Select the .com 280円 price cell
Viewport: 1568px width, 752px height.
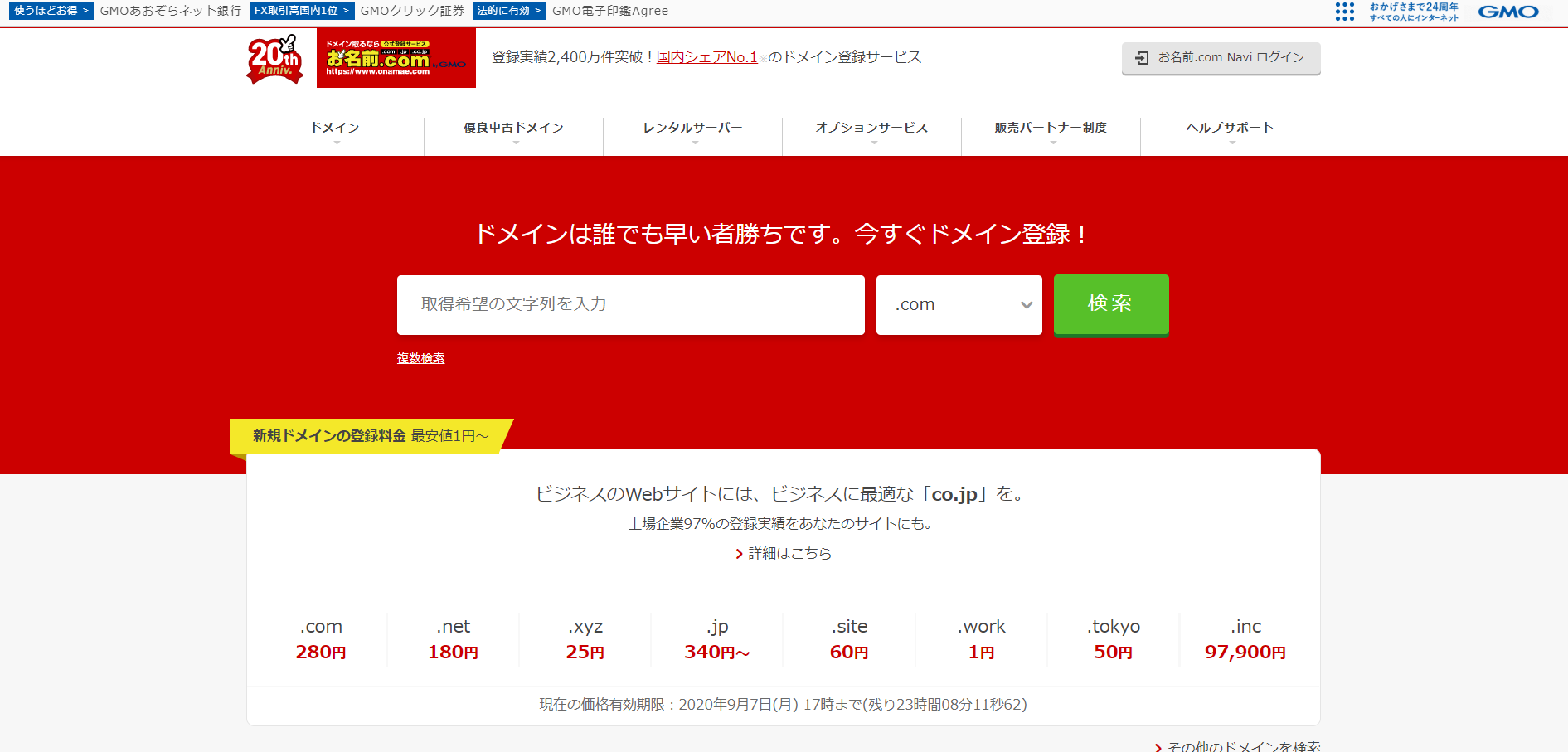(321, 639)
